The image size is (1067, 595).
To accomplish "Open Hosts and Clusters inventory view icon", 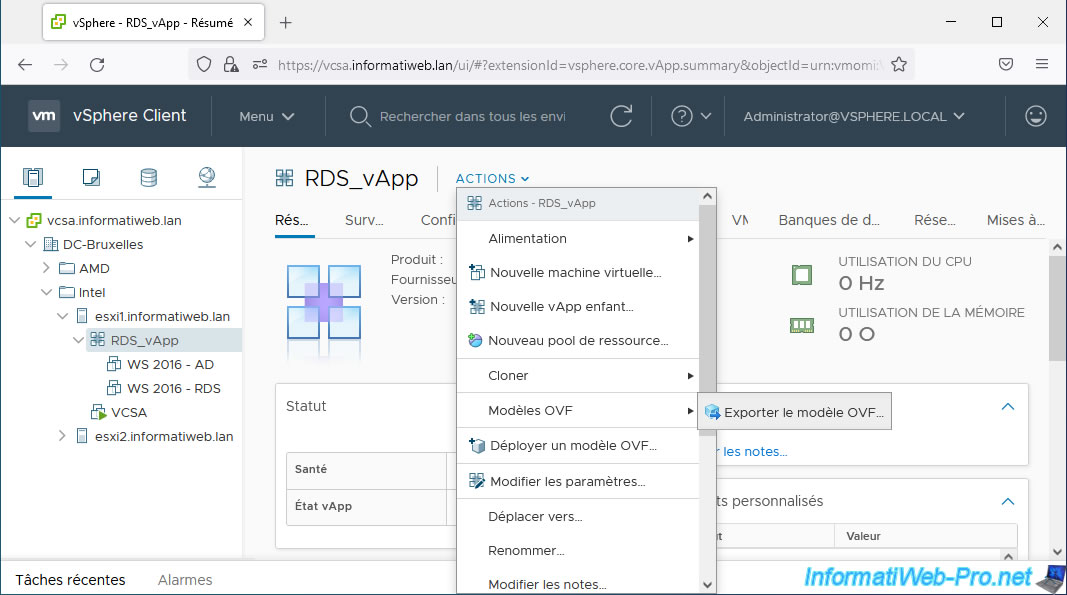I will click(x=33, y=178).
